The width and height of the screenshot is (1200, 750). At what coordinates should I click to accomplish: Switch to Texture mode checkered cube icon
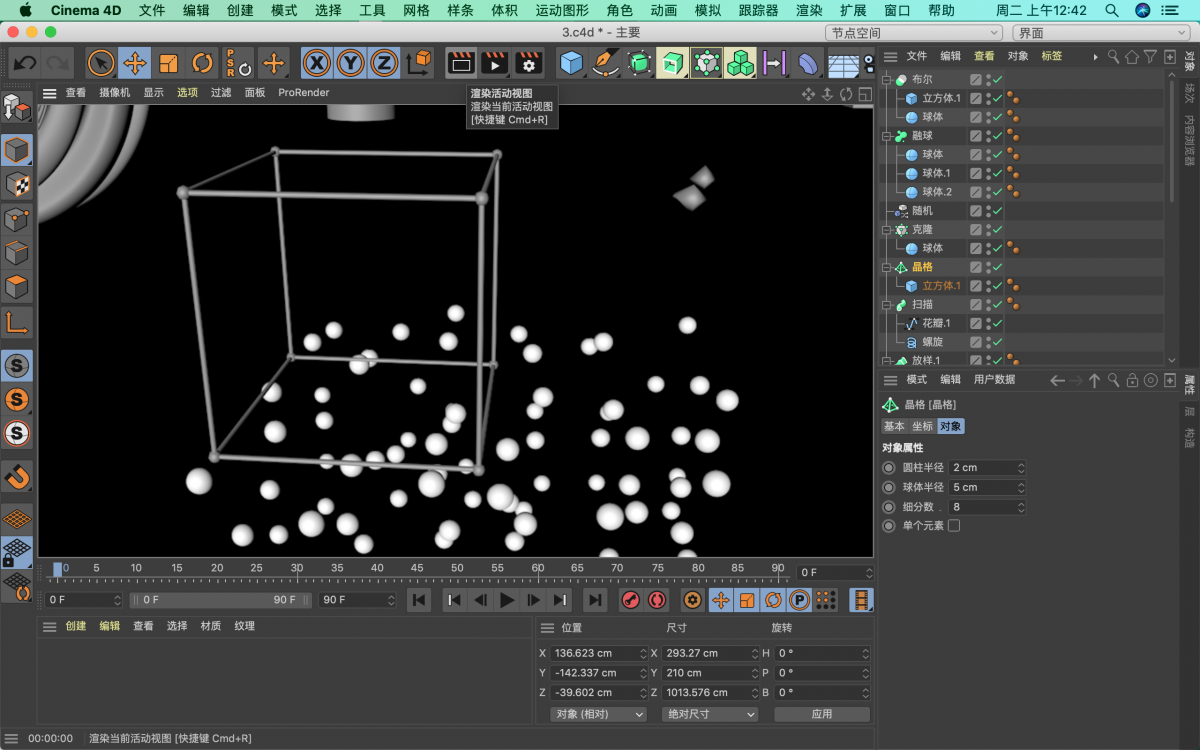click(17, 185)
